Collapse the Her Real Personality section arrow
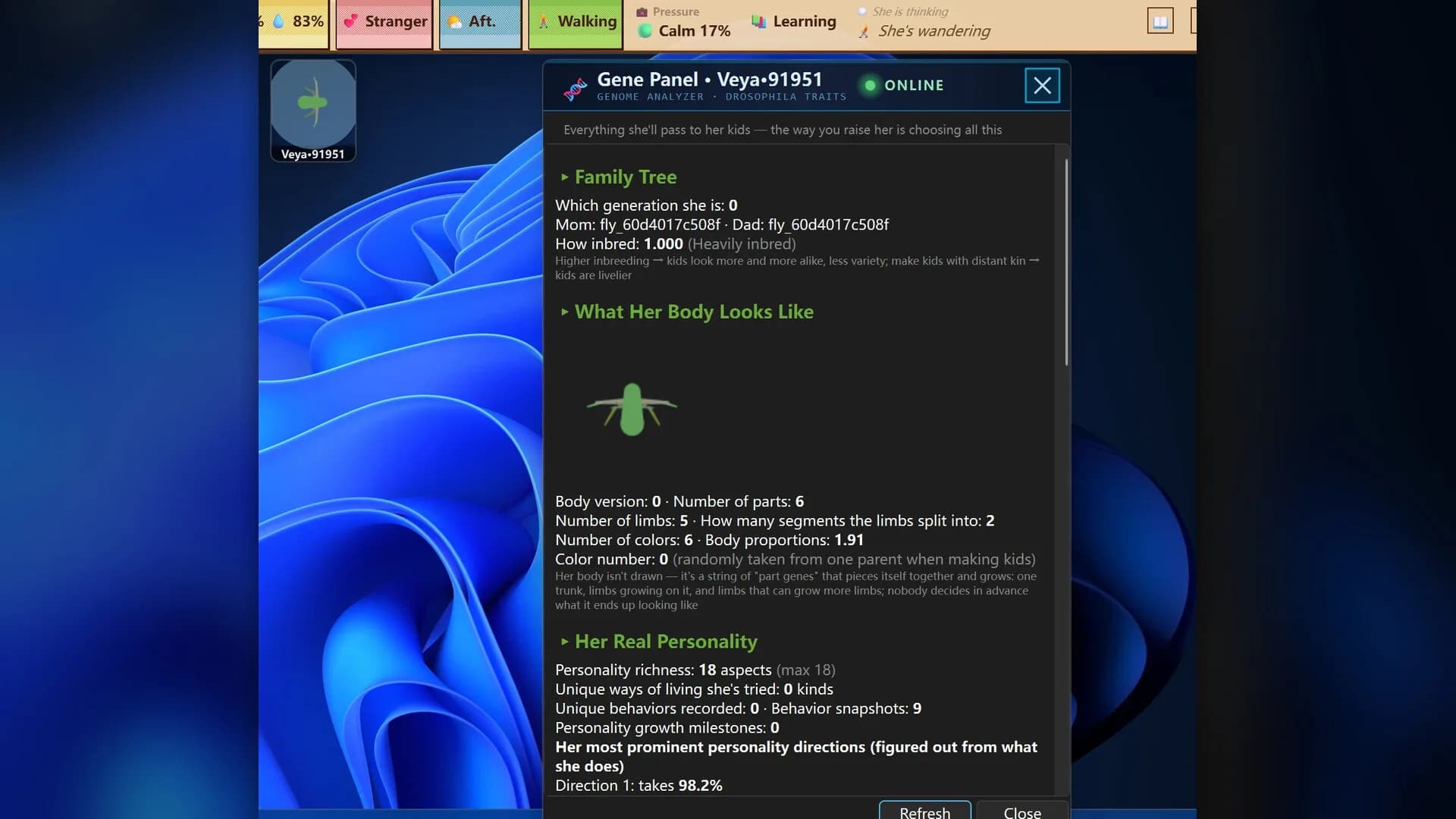 pos(564,642)
